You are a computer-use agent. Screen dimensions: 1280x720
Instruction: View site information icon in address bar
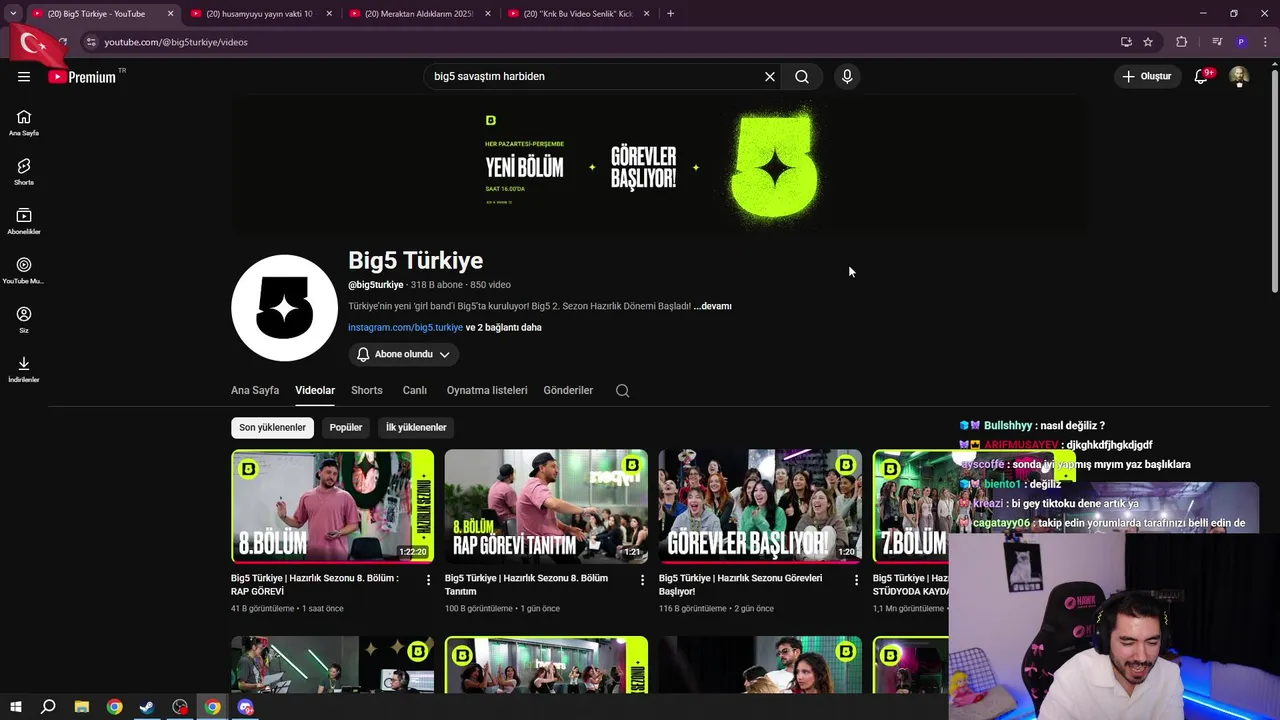click(91, 42)
